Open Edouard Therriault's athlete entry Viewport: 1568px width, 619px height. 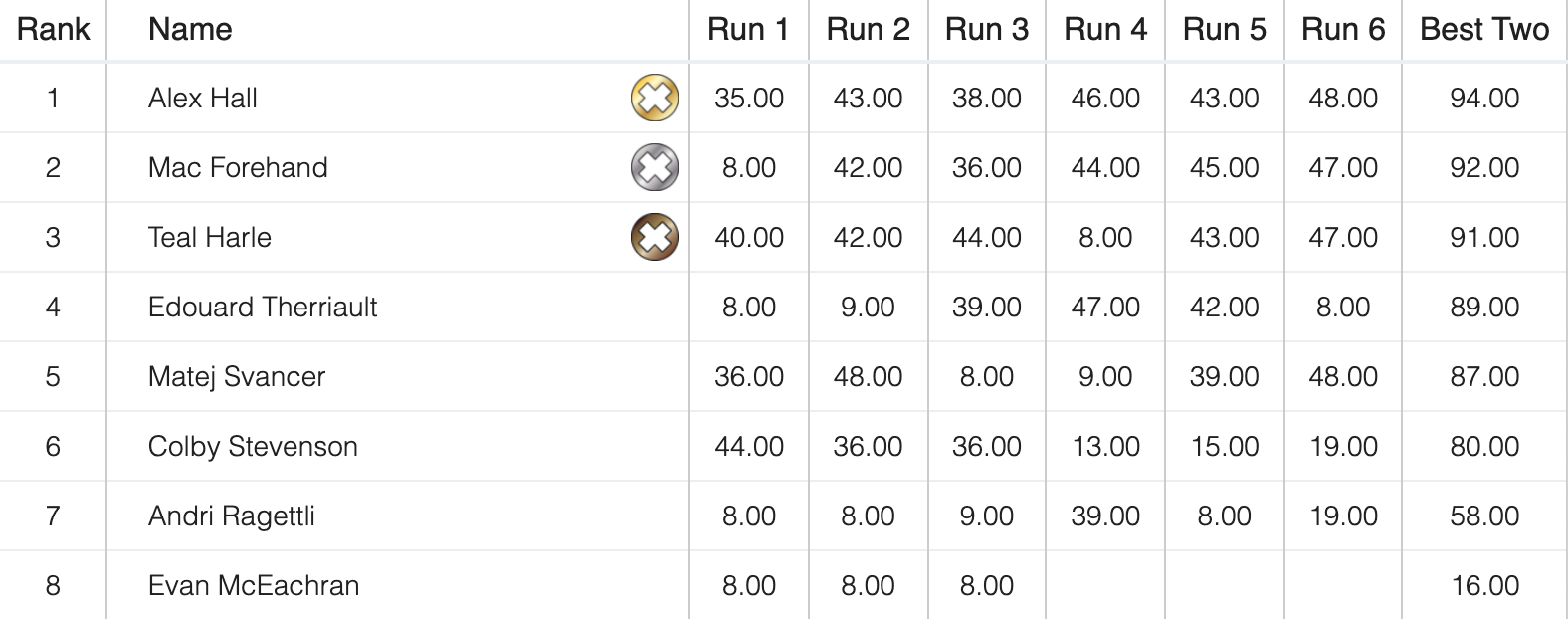(x=263, y=307)
